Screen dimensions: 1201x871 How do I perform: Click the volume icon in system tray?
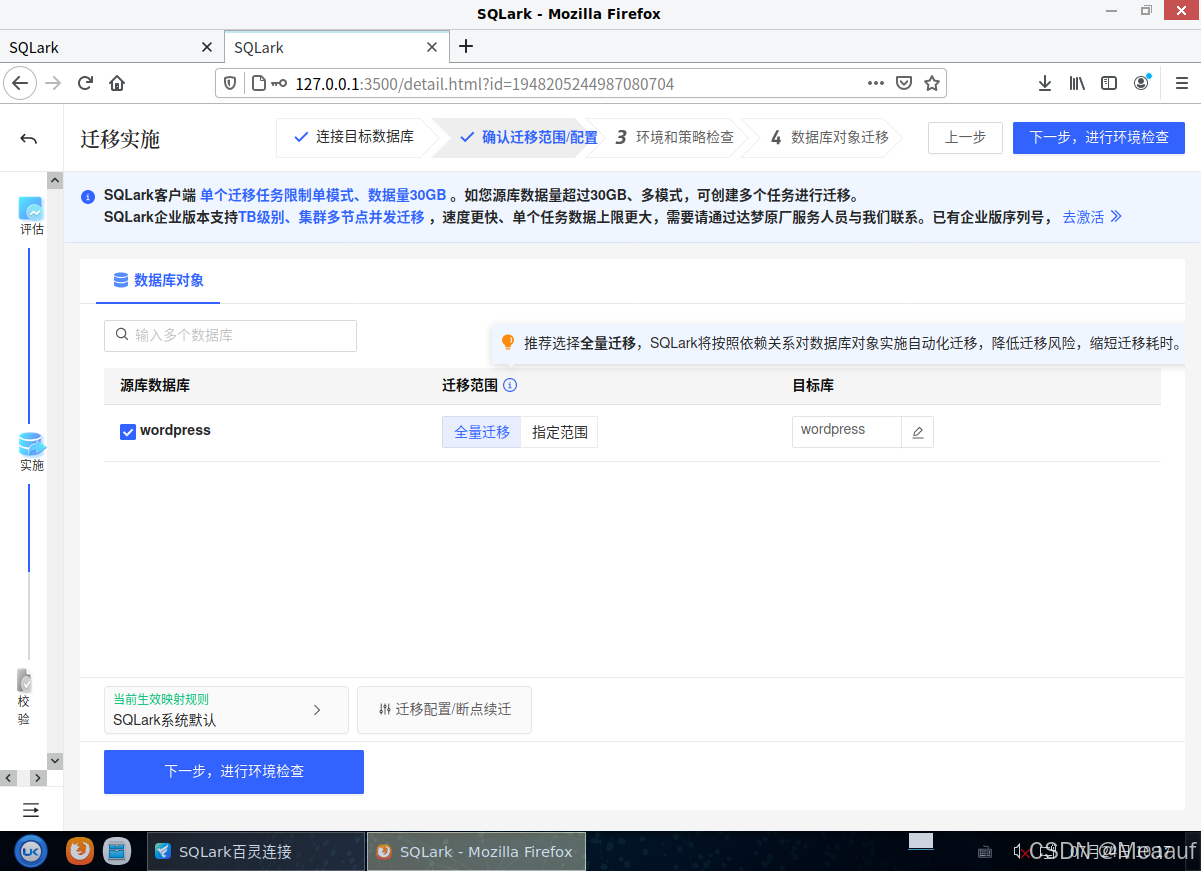point(1019,851)
